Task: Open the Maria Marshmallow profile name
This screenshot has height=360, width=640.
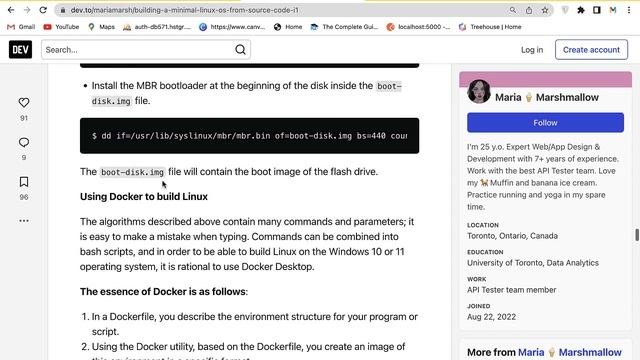Action: 547,98
